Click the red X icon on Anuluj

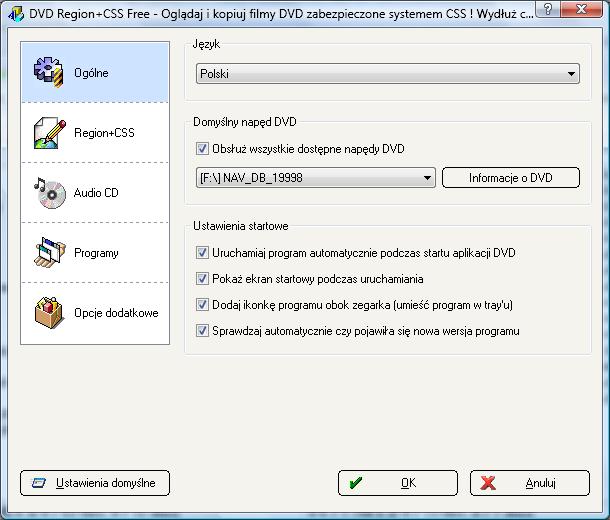click(488, 483)
